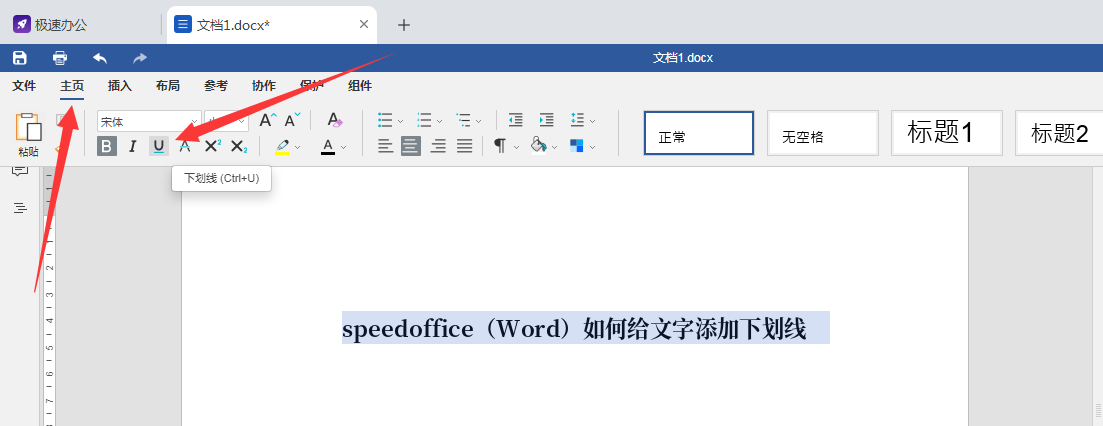
Task: Apply black font color A
Action: pos(328,147)
